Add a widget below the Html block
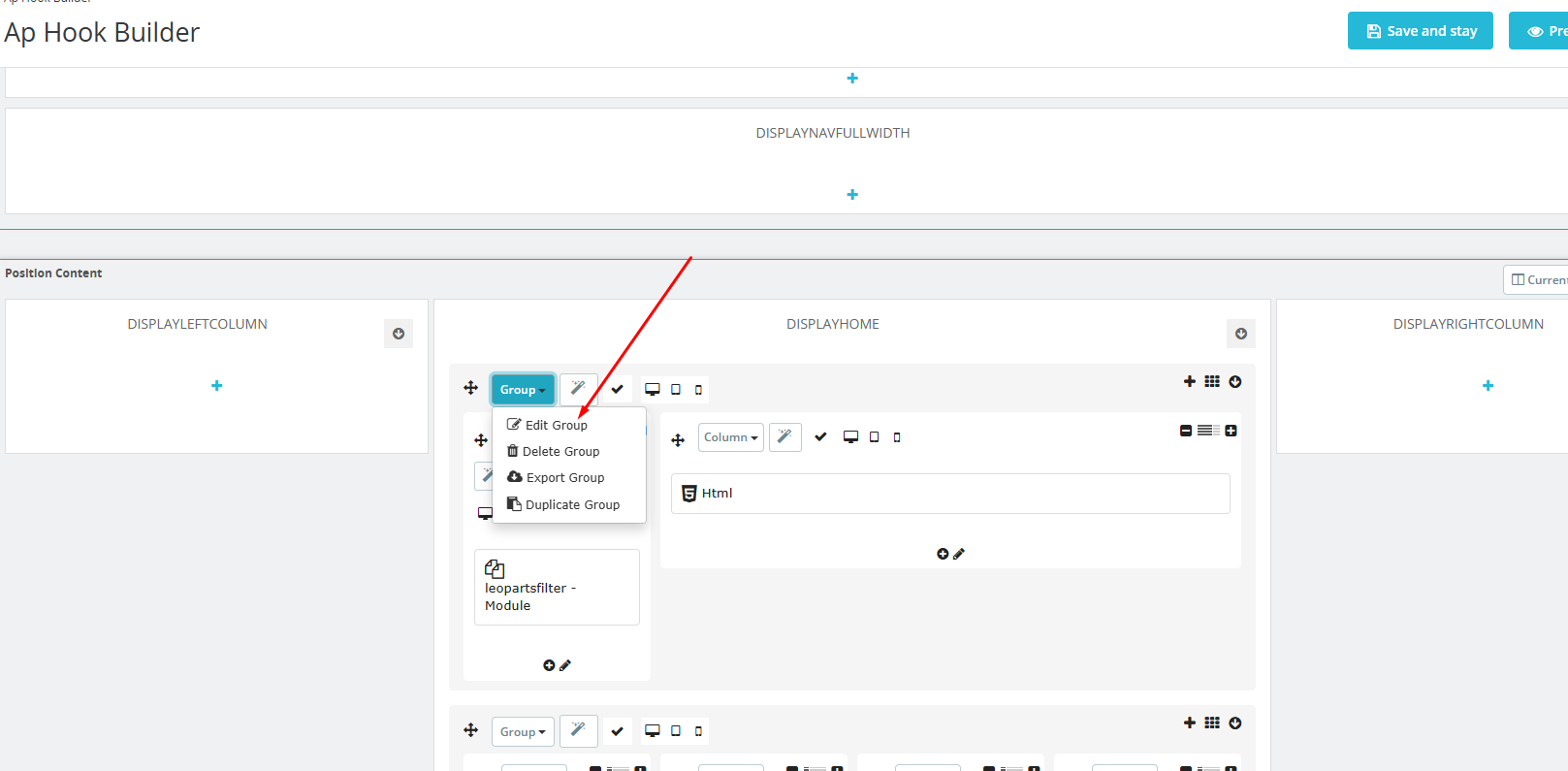1568x771 pixels. (x=943, y=554)
